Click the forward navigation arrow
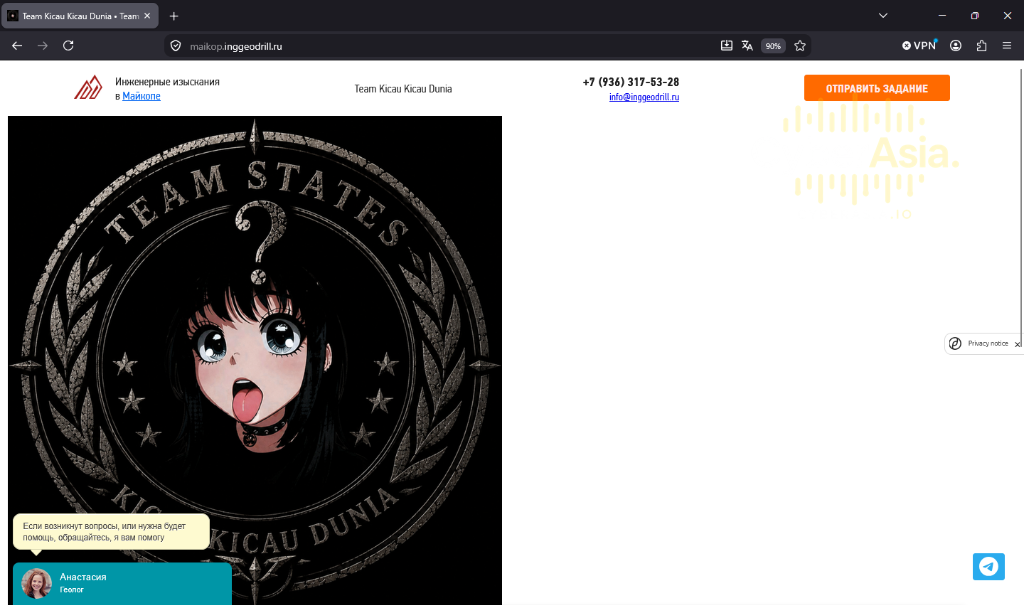This screenshot has width=1024, height=605. pos(42,46)
